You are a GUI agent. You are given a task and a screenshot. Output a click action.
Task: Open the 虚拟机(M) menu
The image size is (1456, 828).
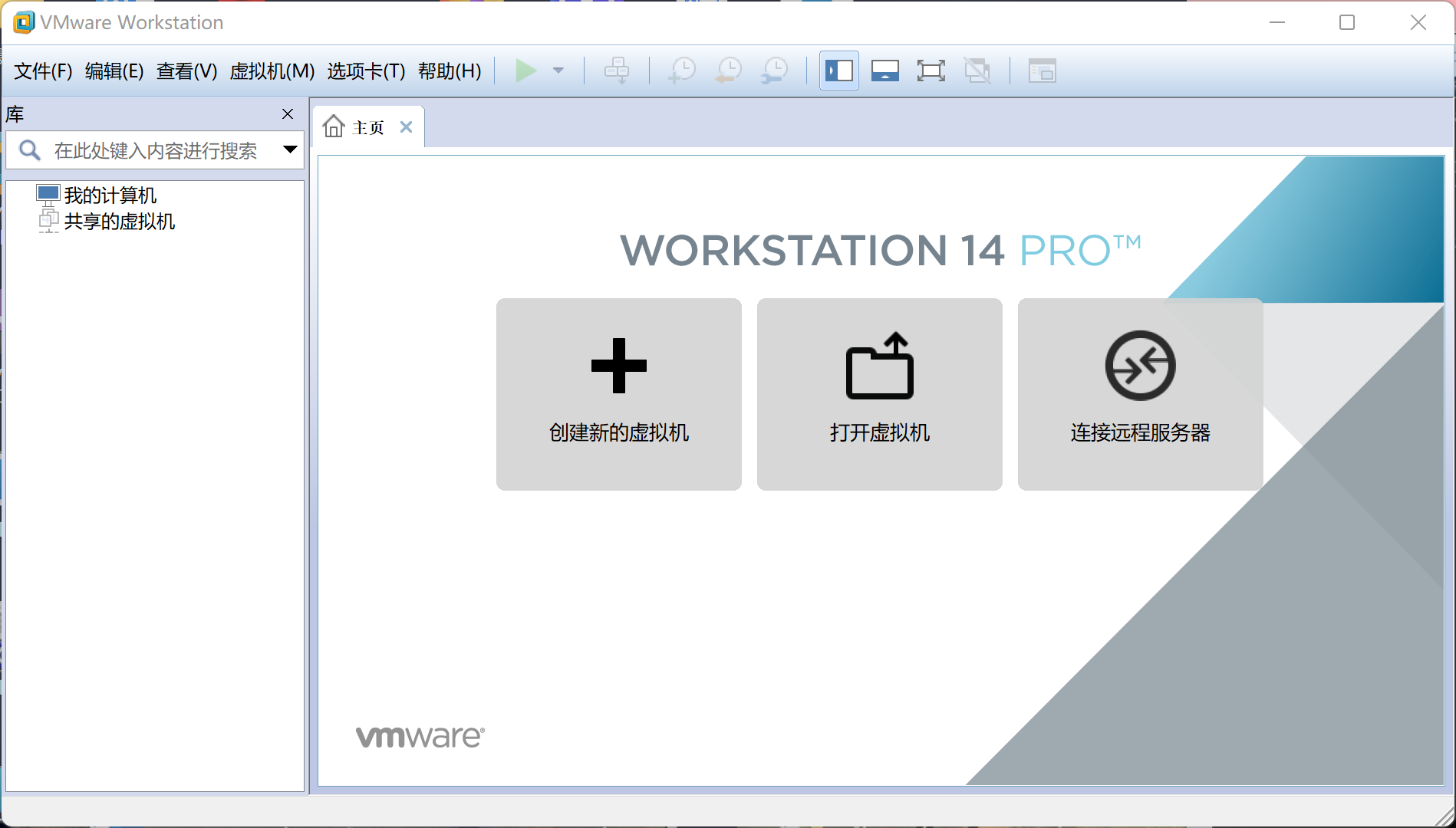(x=272, y=71)
